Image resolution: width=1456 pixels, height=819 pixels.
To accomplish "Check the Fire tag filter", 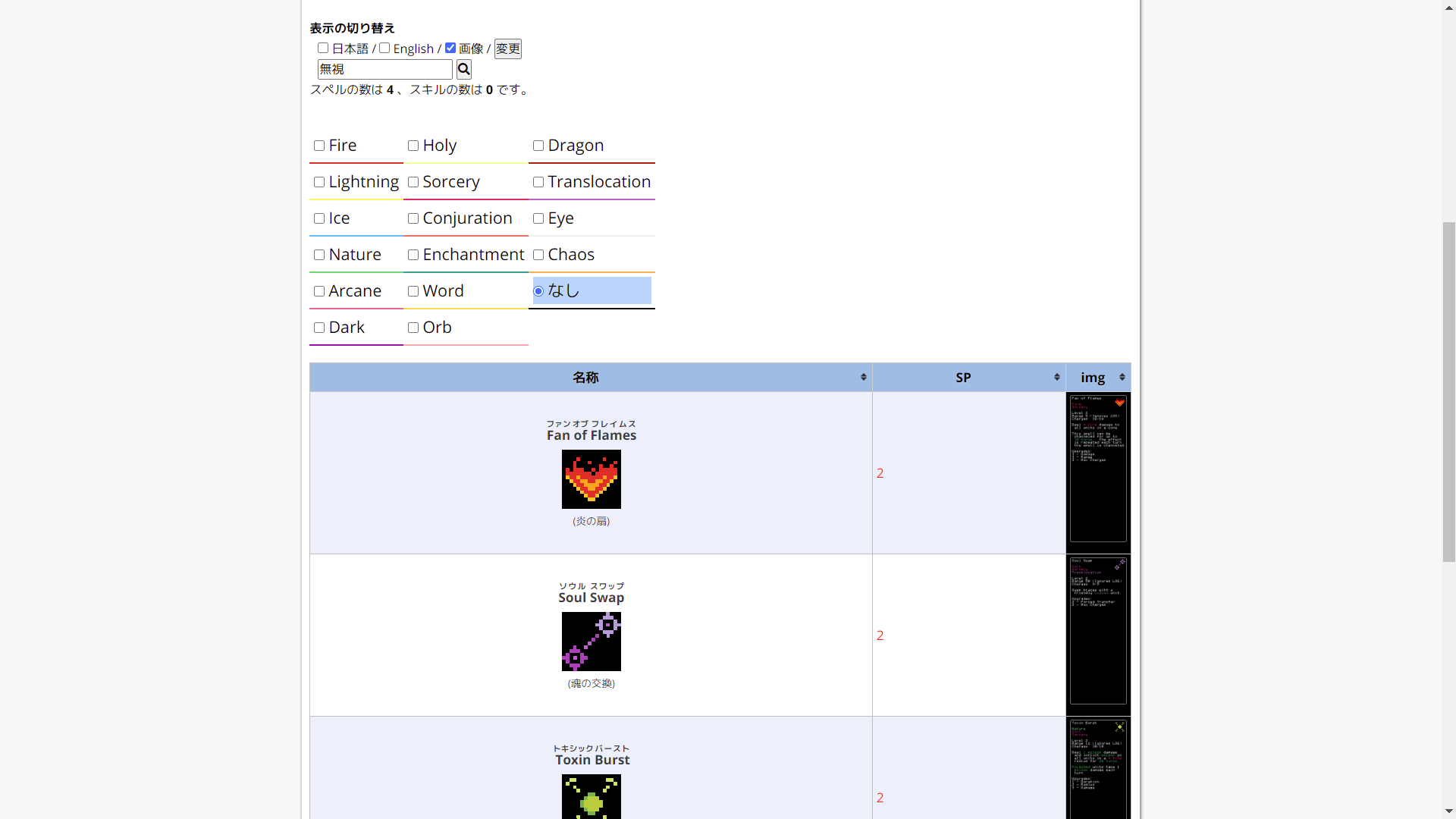I will pyautogui.click(x=319, y=146).
